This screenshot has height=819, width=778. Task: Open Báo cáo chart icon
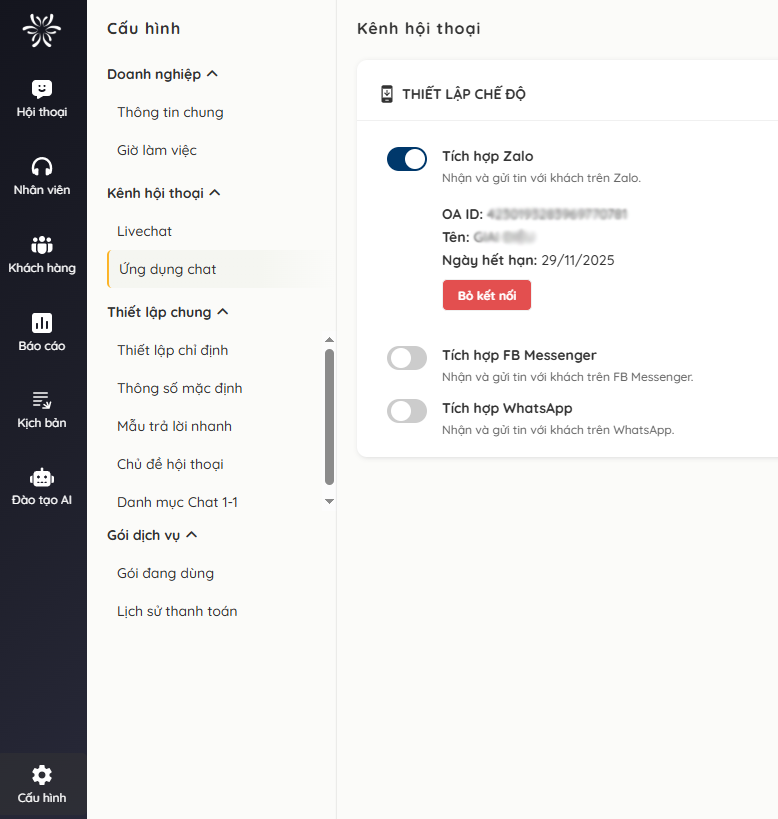click(x=42, y=323)
